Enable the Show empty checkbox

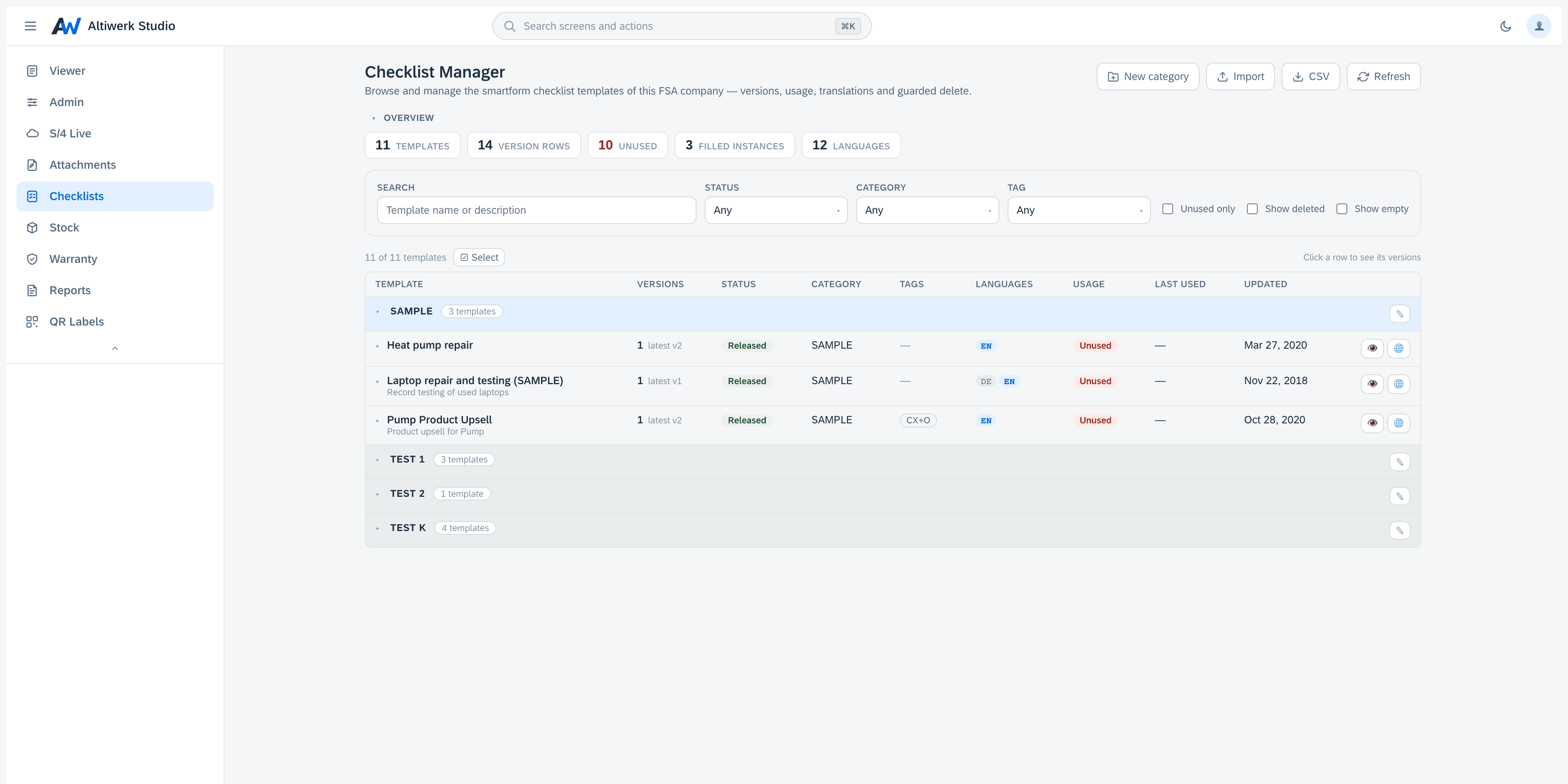(1341, 209)
